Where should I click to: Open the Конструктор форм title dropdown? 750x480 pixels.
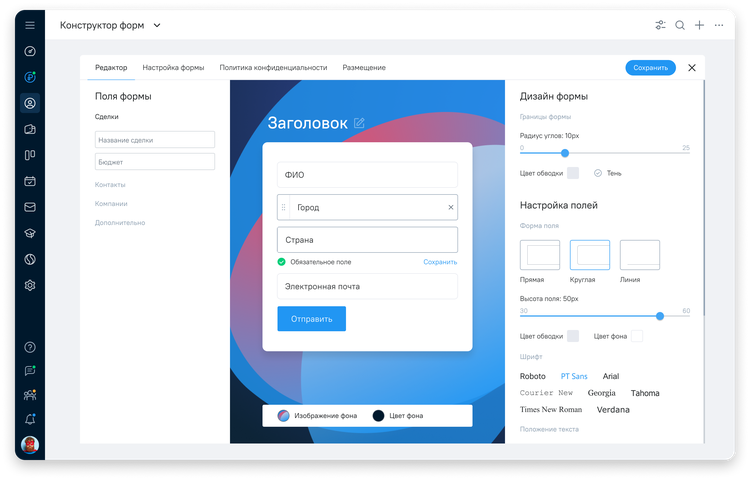click(157, 26)
